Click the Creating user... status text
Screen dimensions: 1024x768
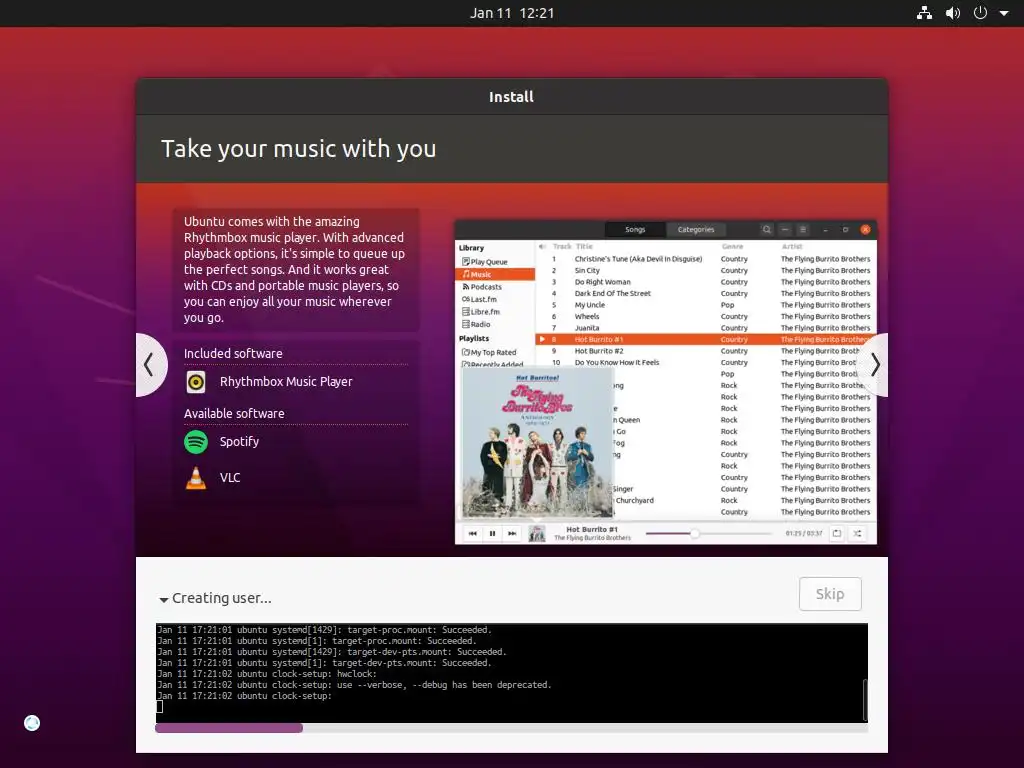point(221,598)
